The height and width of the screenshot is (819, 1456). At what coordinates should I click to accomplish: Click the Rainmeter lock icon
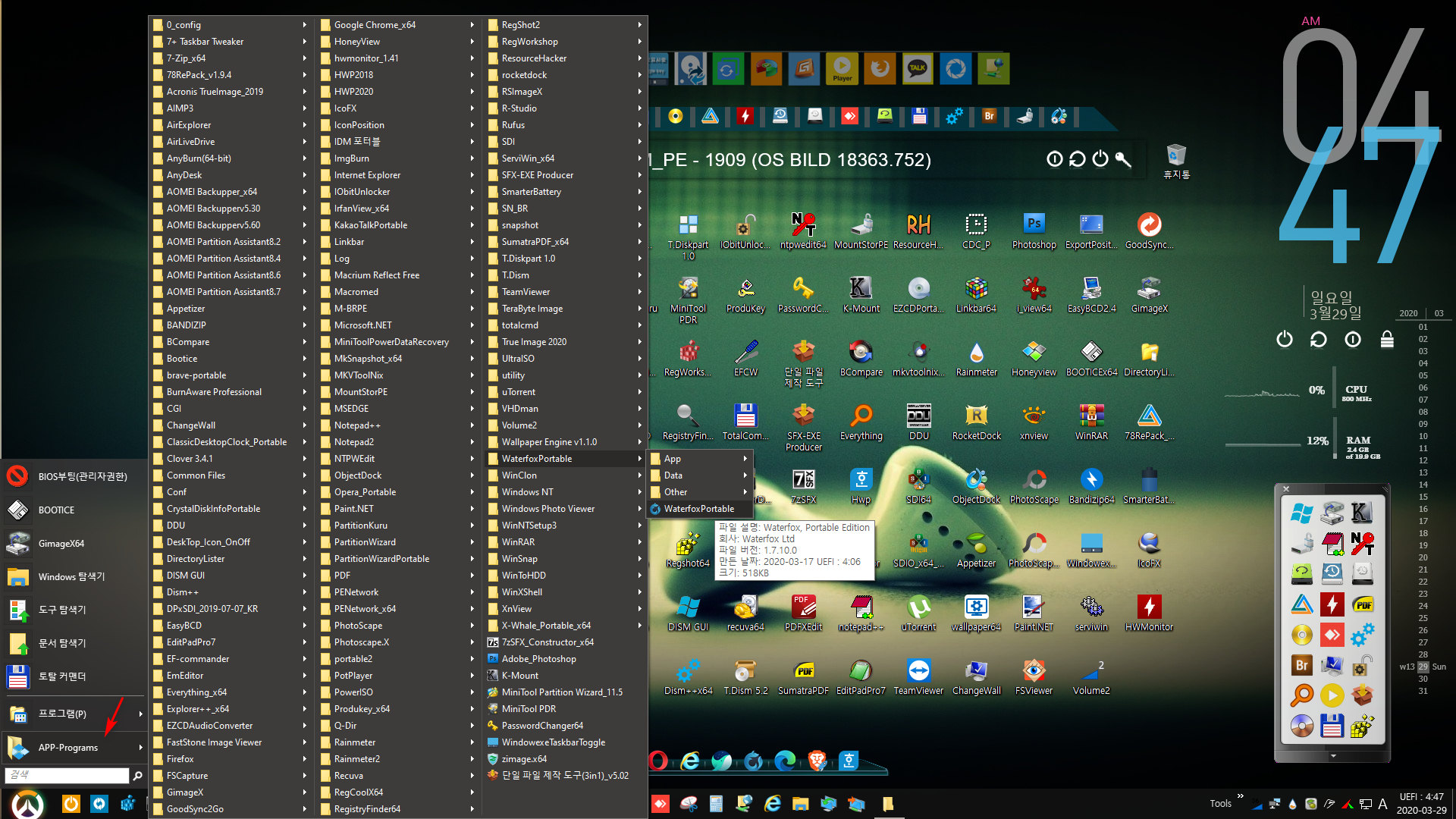point(1387,339)
